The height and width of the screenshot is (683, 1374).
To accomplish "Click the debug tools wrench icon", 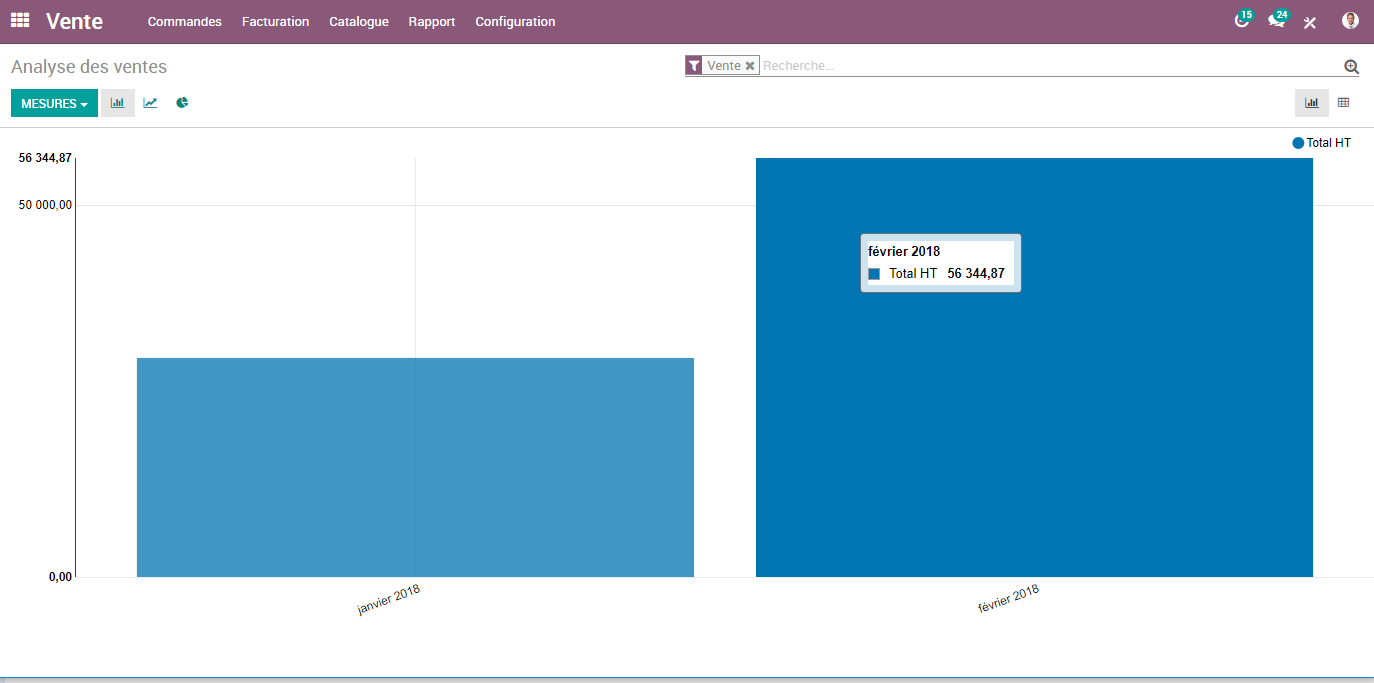I will tap(1310, 22).
